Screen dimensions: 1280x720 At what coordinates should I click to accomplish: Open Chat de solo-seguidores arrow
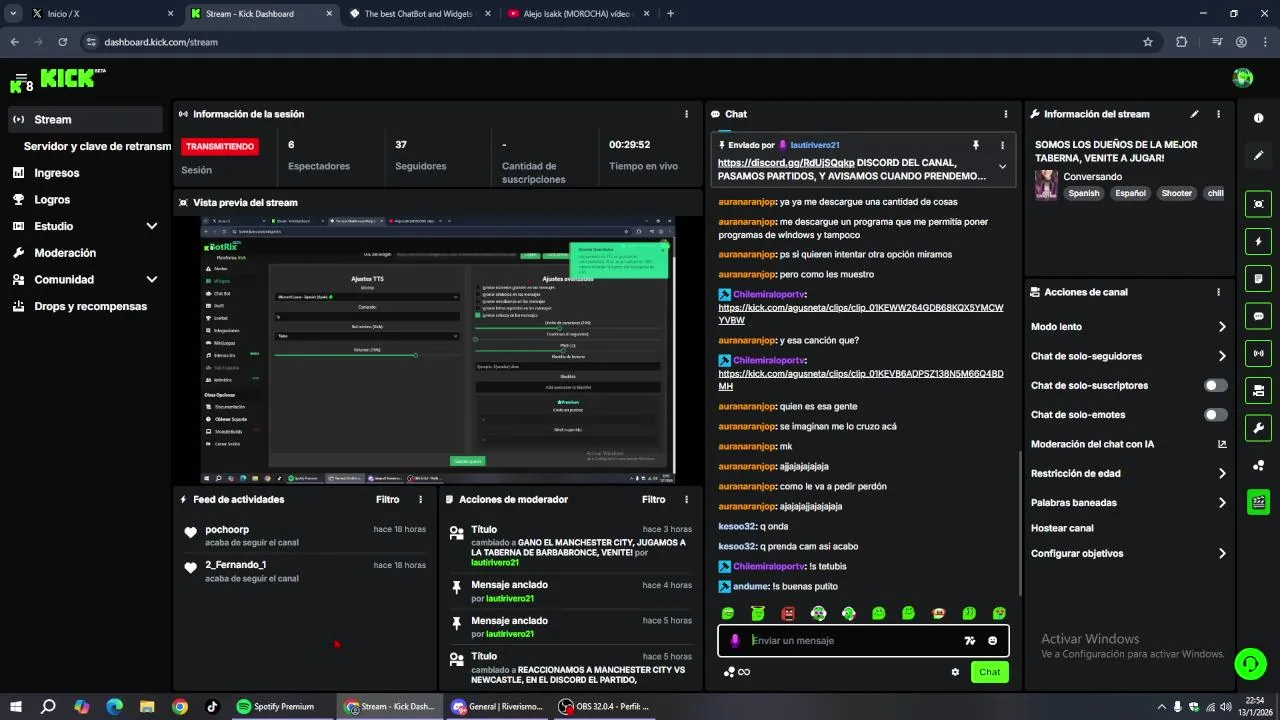coord(1222,356)
